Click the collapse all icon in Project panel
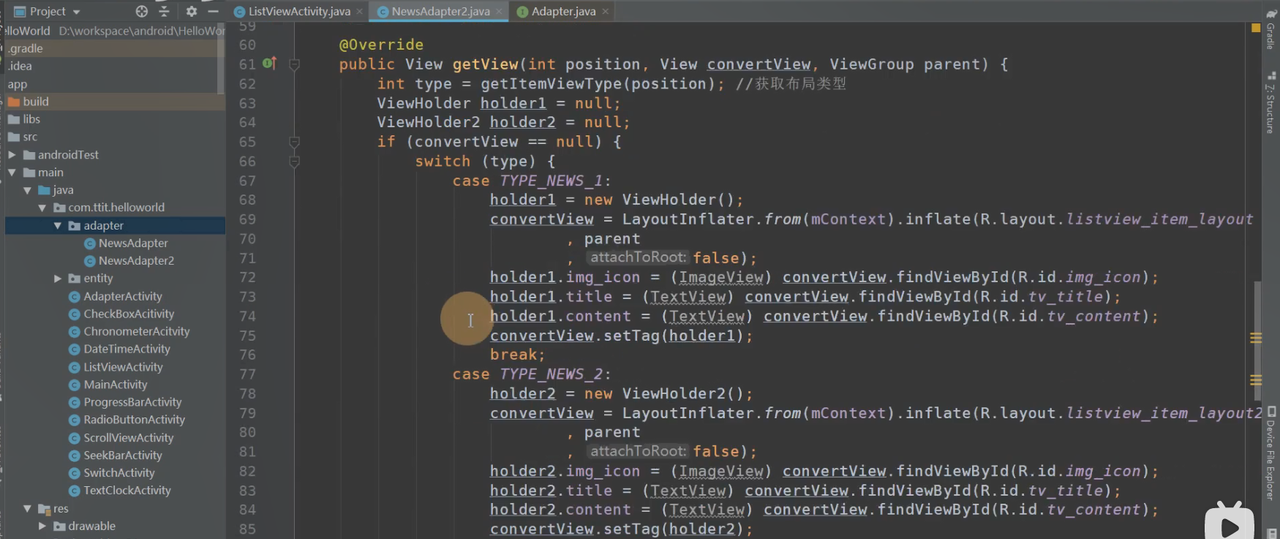 pyautogui.click(x=165, y=12)
